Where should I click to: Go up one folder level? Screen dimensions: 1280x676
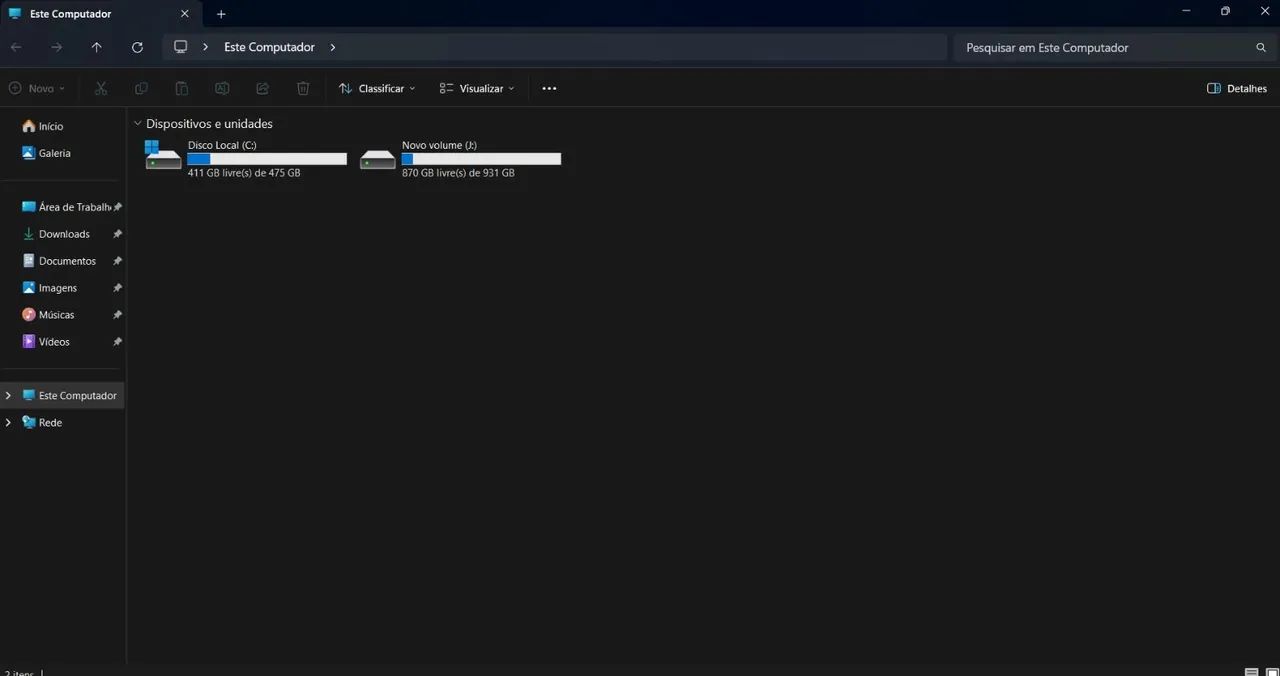(x=96, y=47)
